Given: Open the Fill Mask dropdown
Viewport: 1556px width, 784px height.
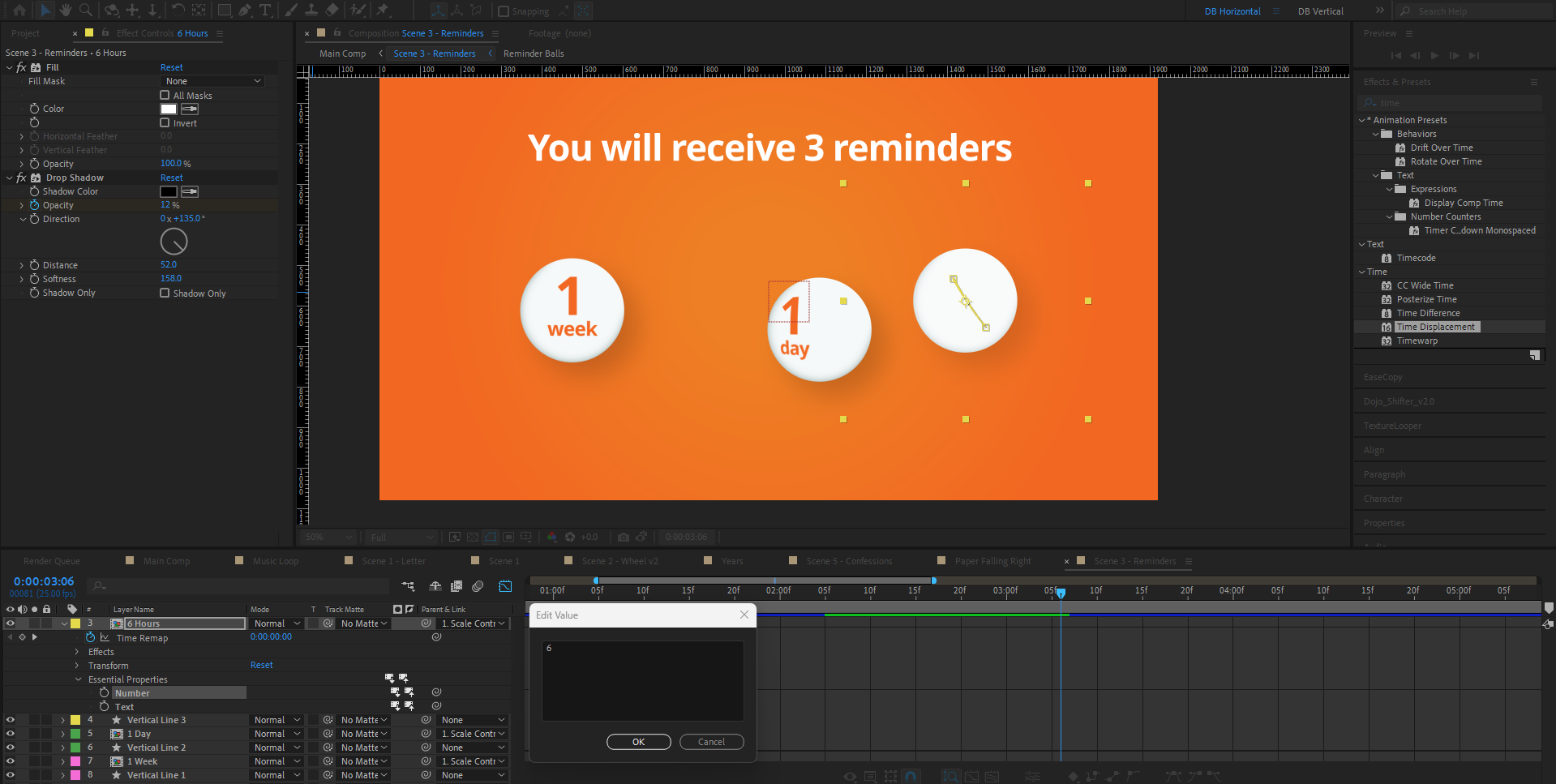Looking at the screenshot, I should pyautogui.click(x=212, y=81).
